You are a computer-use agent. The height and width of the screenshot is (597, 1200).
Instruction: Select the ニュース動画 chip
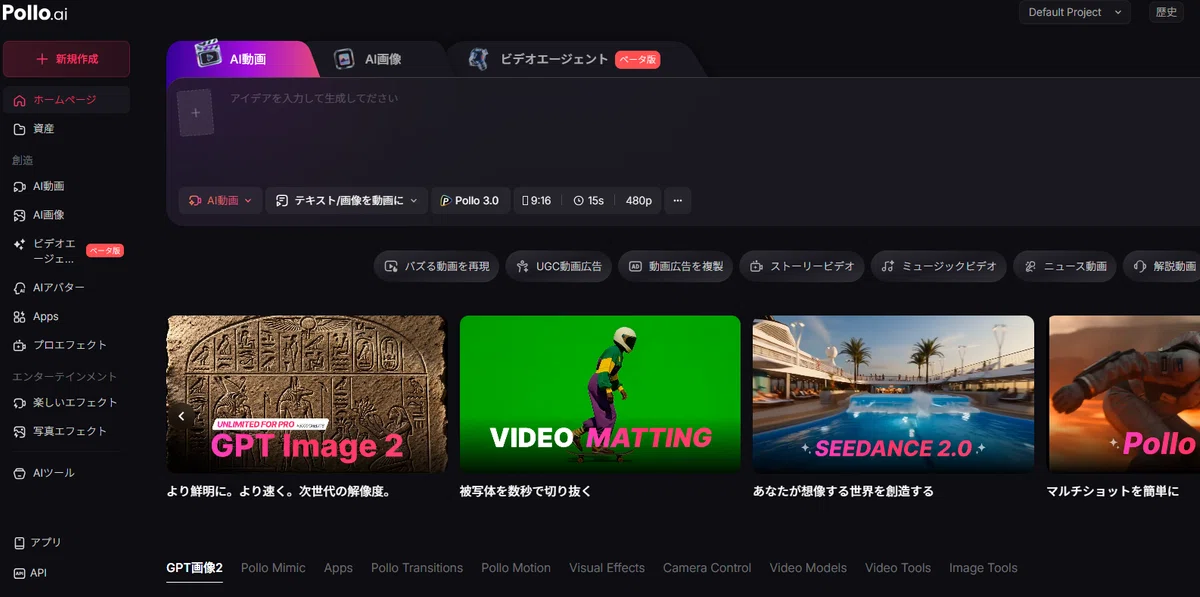pos(1065,266)
